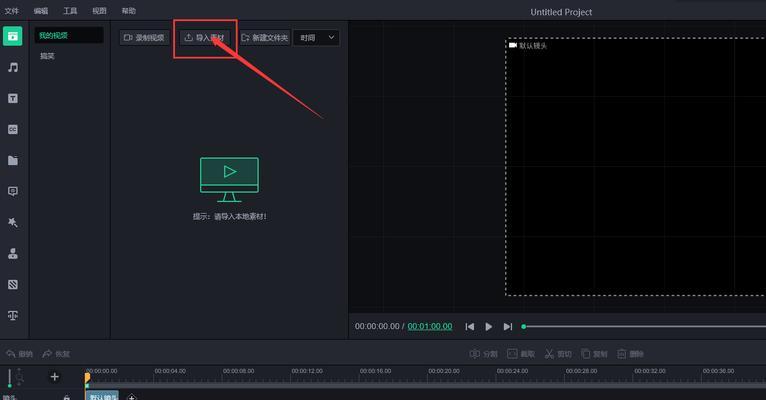This screenshot has height=400, width=766.
Task: Open the folder panel icon in sidebar
Action: (13, 160)
